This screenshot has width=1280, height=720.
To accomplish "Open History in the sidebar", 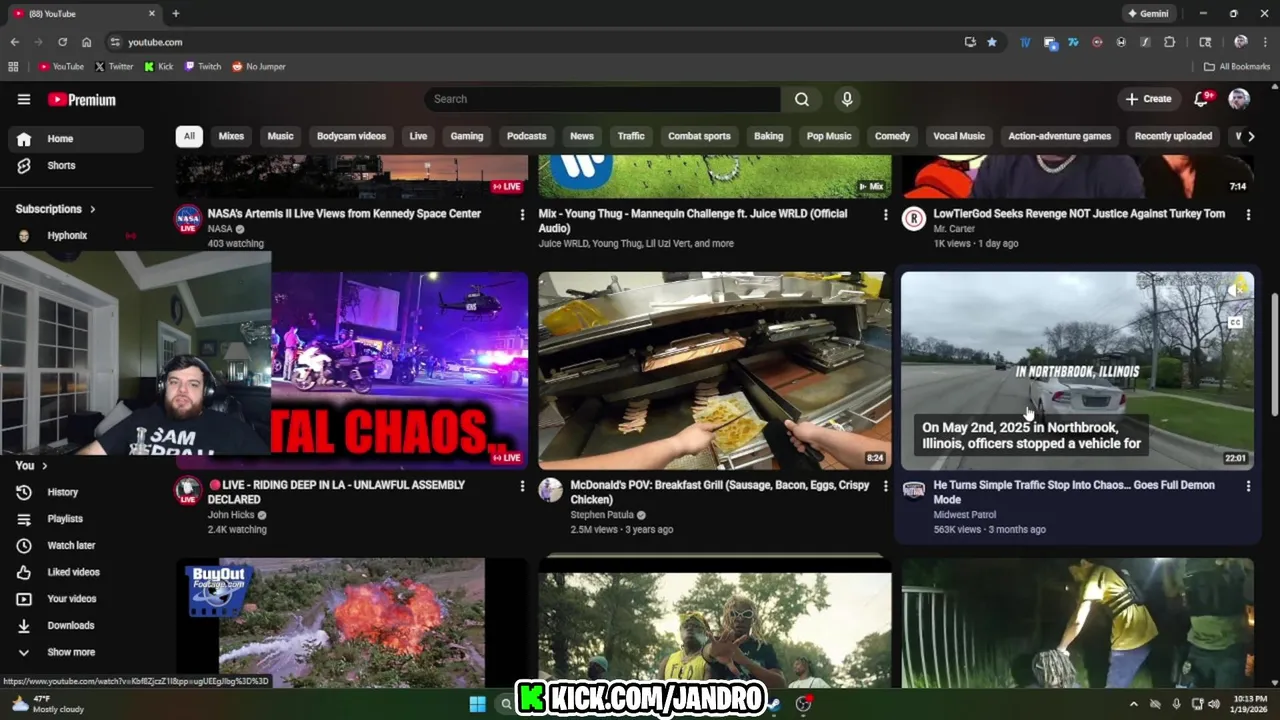I will point(76,492).
